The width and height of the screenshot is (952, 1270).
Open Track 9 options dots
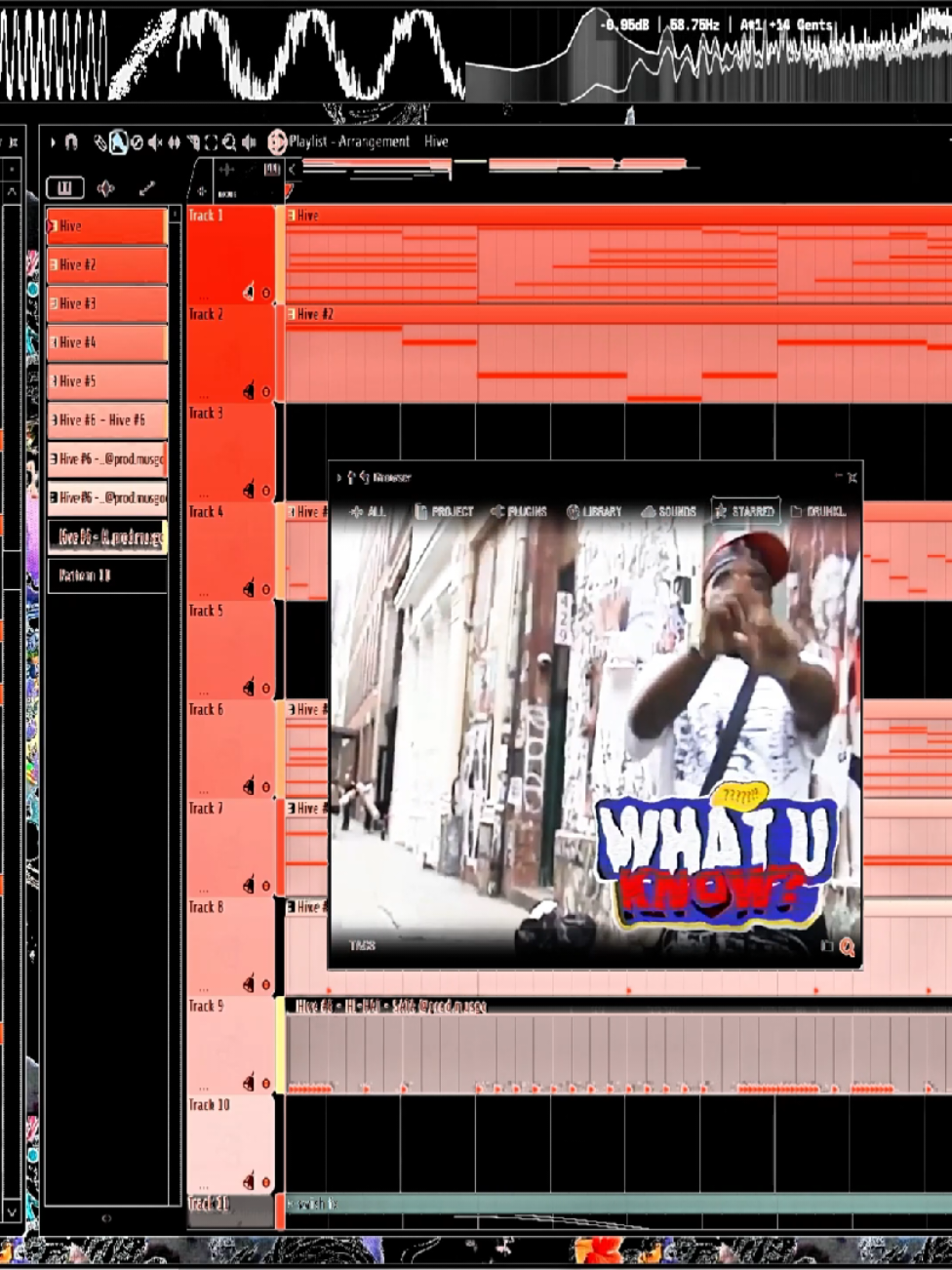coord(204,1088)
